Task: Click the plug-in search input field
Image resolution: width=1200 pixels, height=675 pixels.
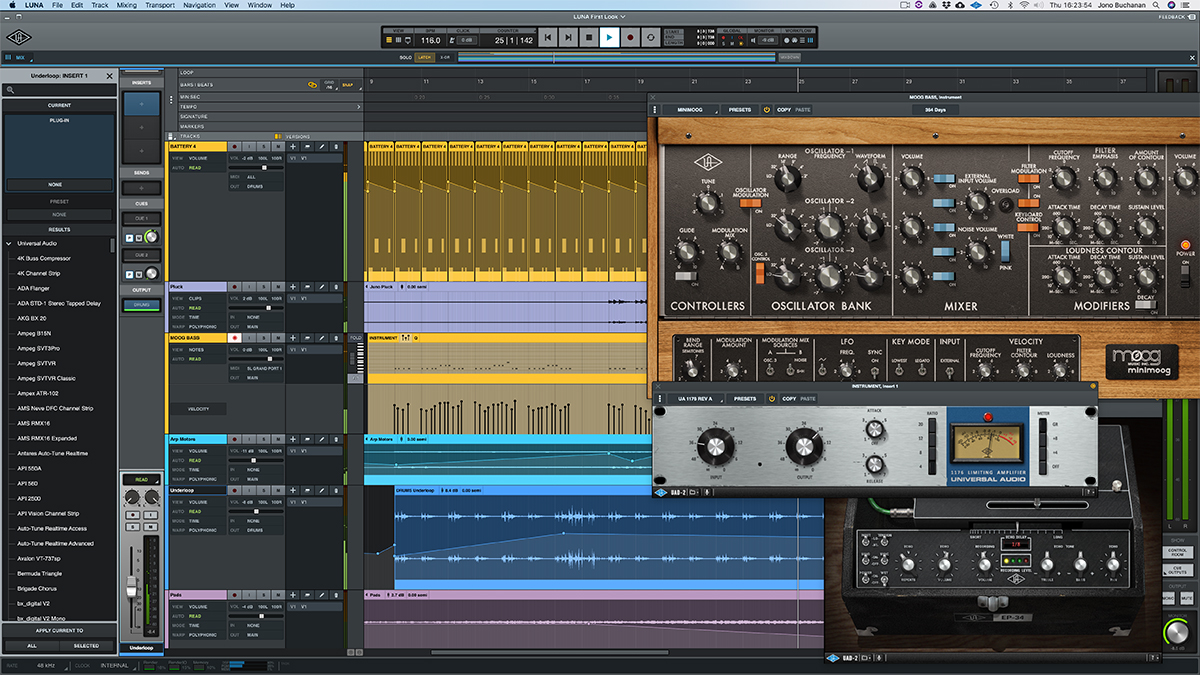Action: 59,90
